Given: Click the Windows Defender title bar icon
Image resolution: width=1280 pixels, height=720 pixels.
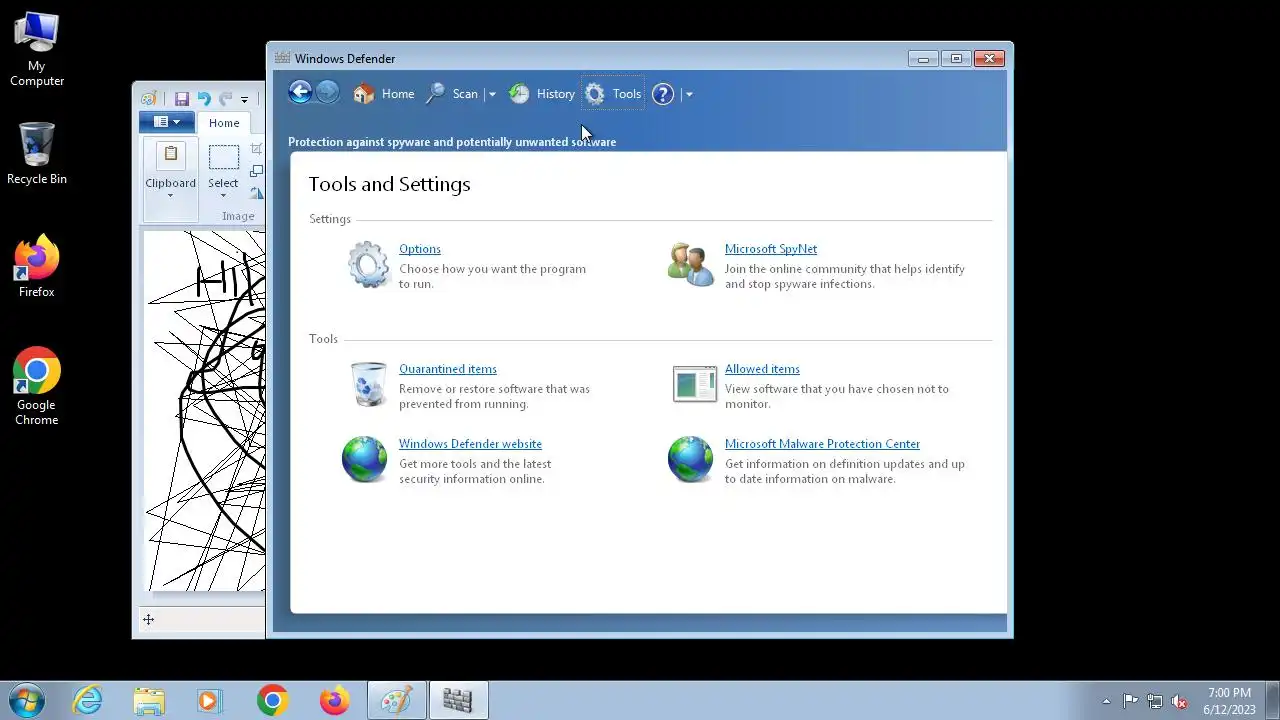Looking at the screenshot, I should point(283,58).
